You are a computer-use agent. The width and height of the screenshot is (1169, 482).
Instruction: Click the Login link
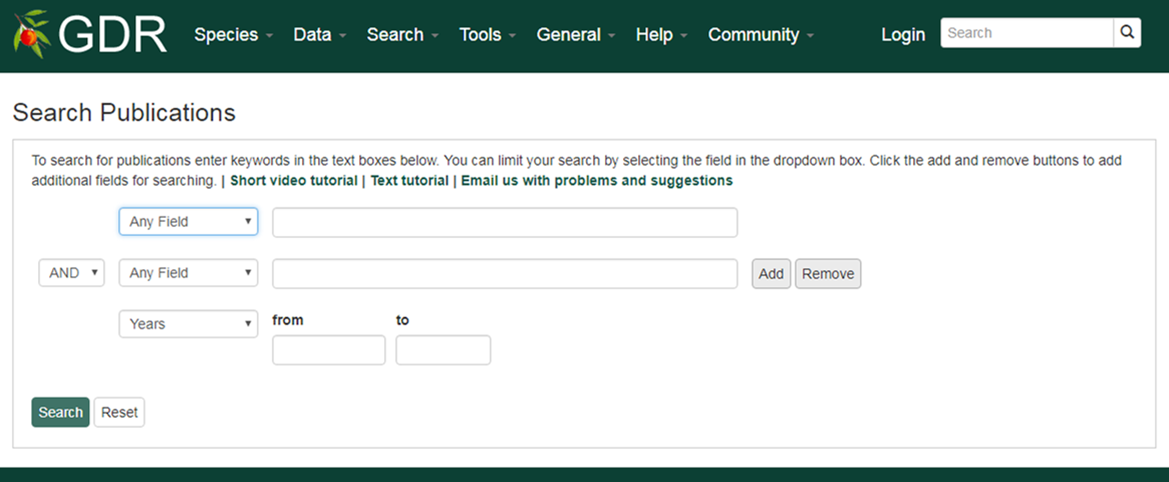[903, 34]
